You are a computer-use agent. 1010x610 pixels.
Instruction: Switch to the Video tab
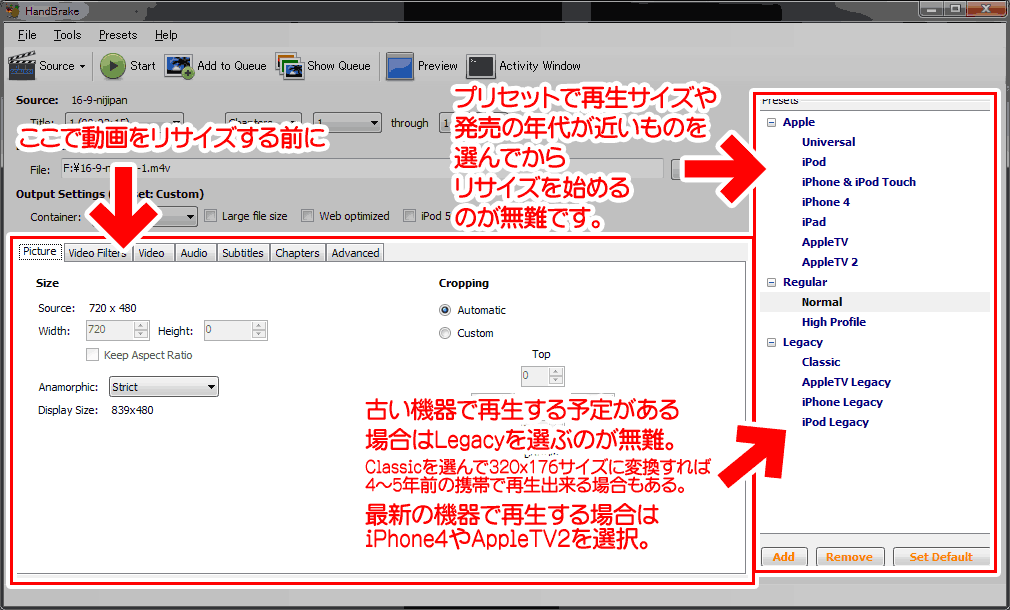click(x=151, y=253)
